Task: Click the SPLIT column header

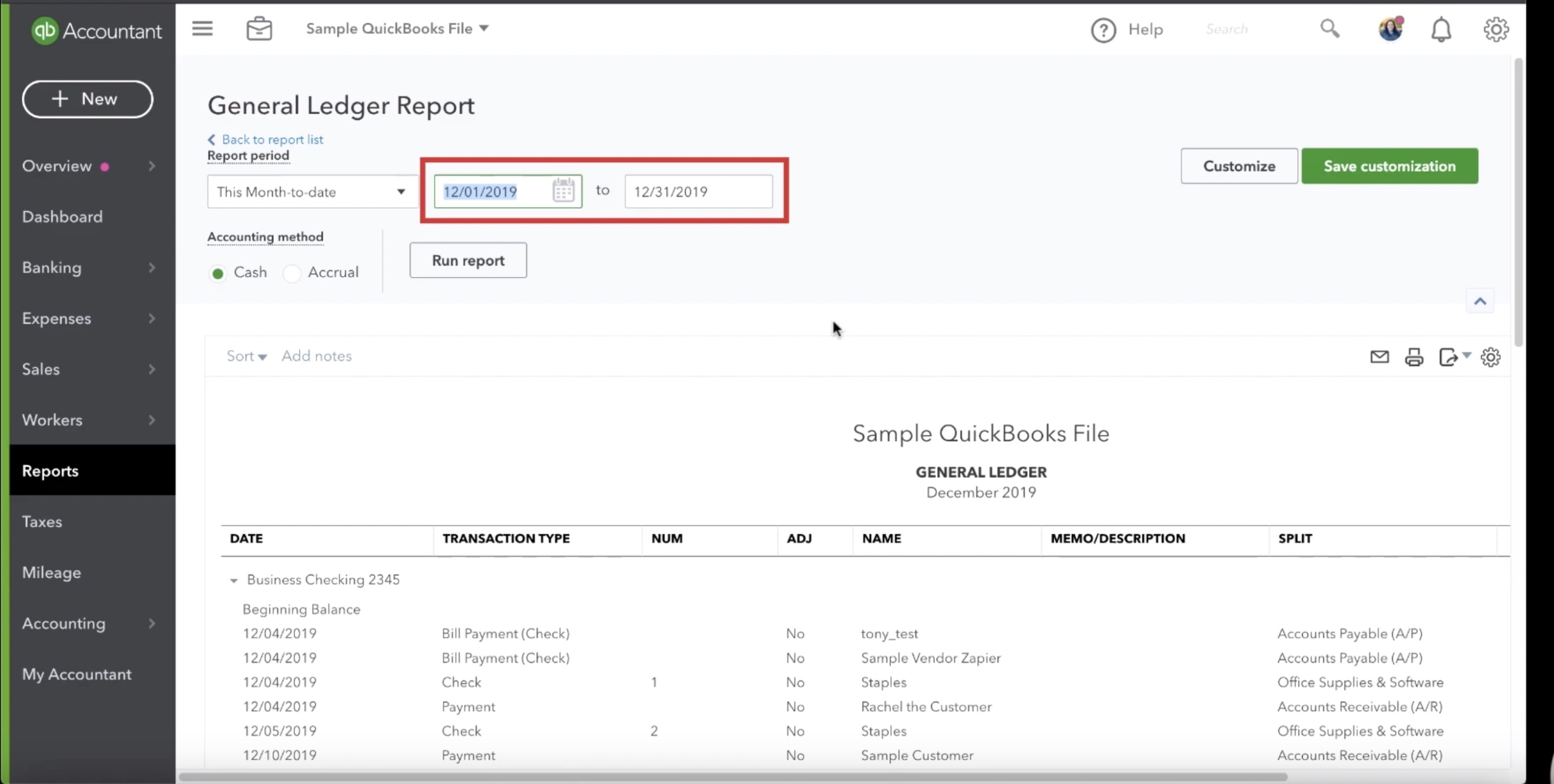Action: click(1295, 538)
